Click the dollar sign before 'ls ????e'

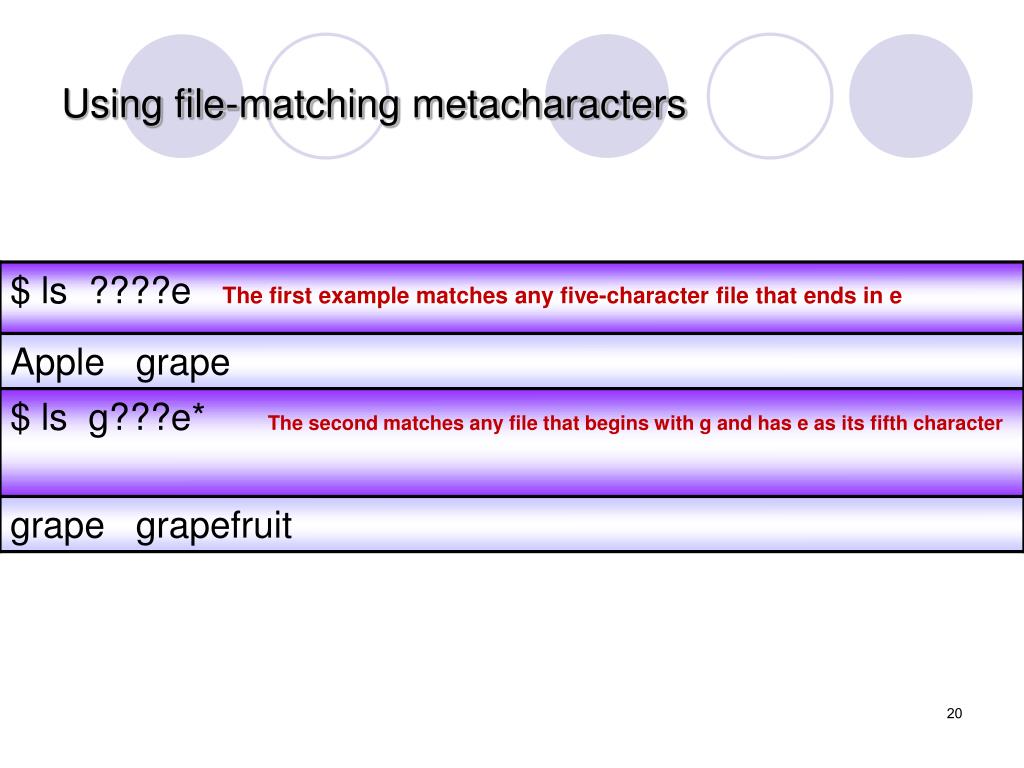click(x=20, y=291)
